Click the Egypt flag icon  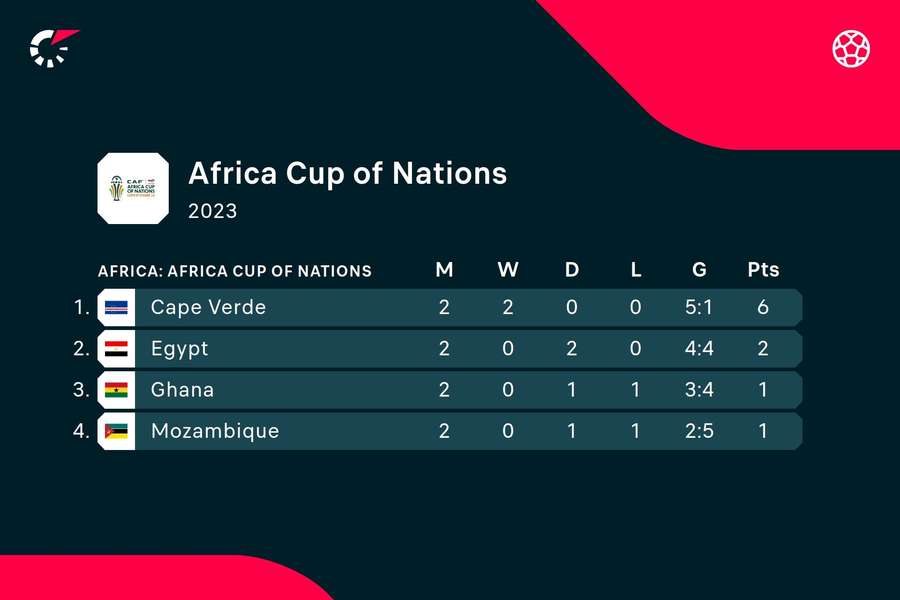pyautogui.click(x=116, y=349)
